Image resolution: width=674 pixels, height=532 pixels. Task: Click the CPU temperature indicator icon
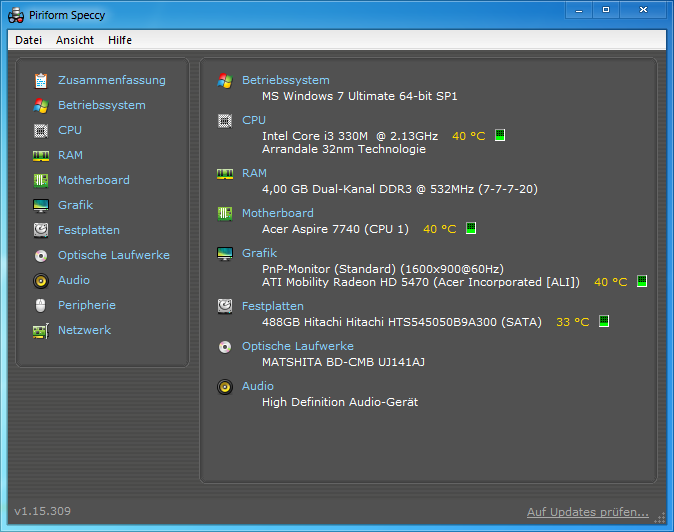pyautogui.click(x=500, y=135)
